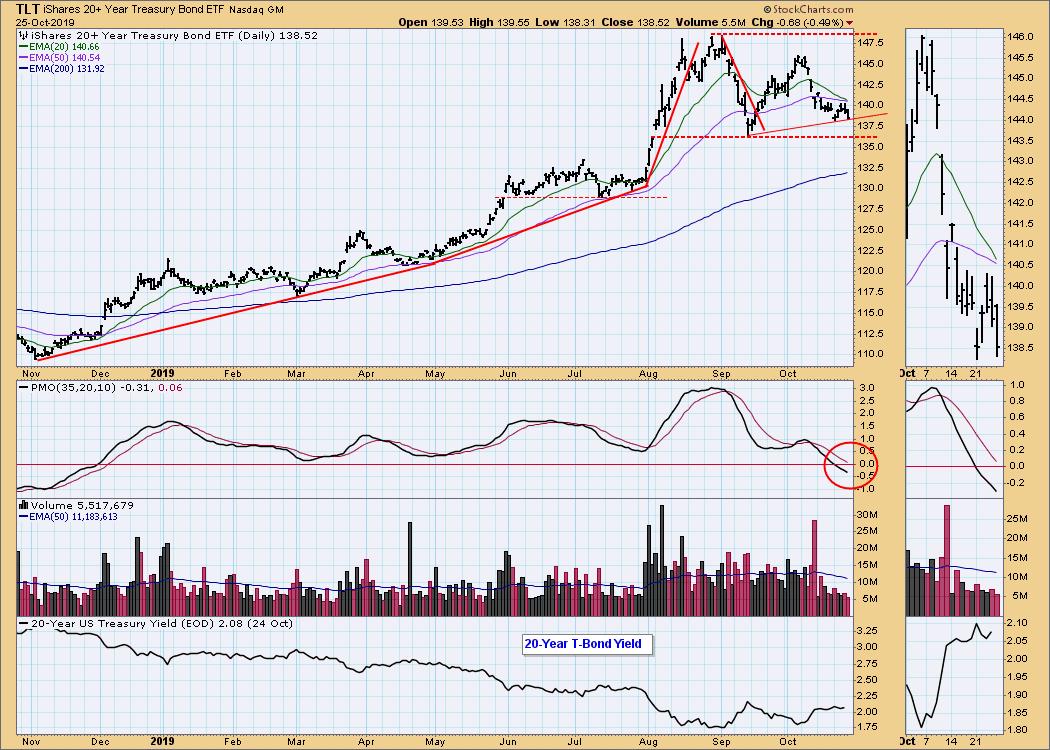Click the Close 138.52 value

click(x=635, y=22)
